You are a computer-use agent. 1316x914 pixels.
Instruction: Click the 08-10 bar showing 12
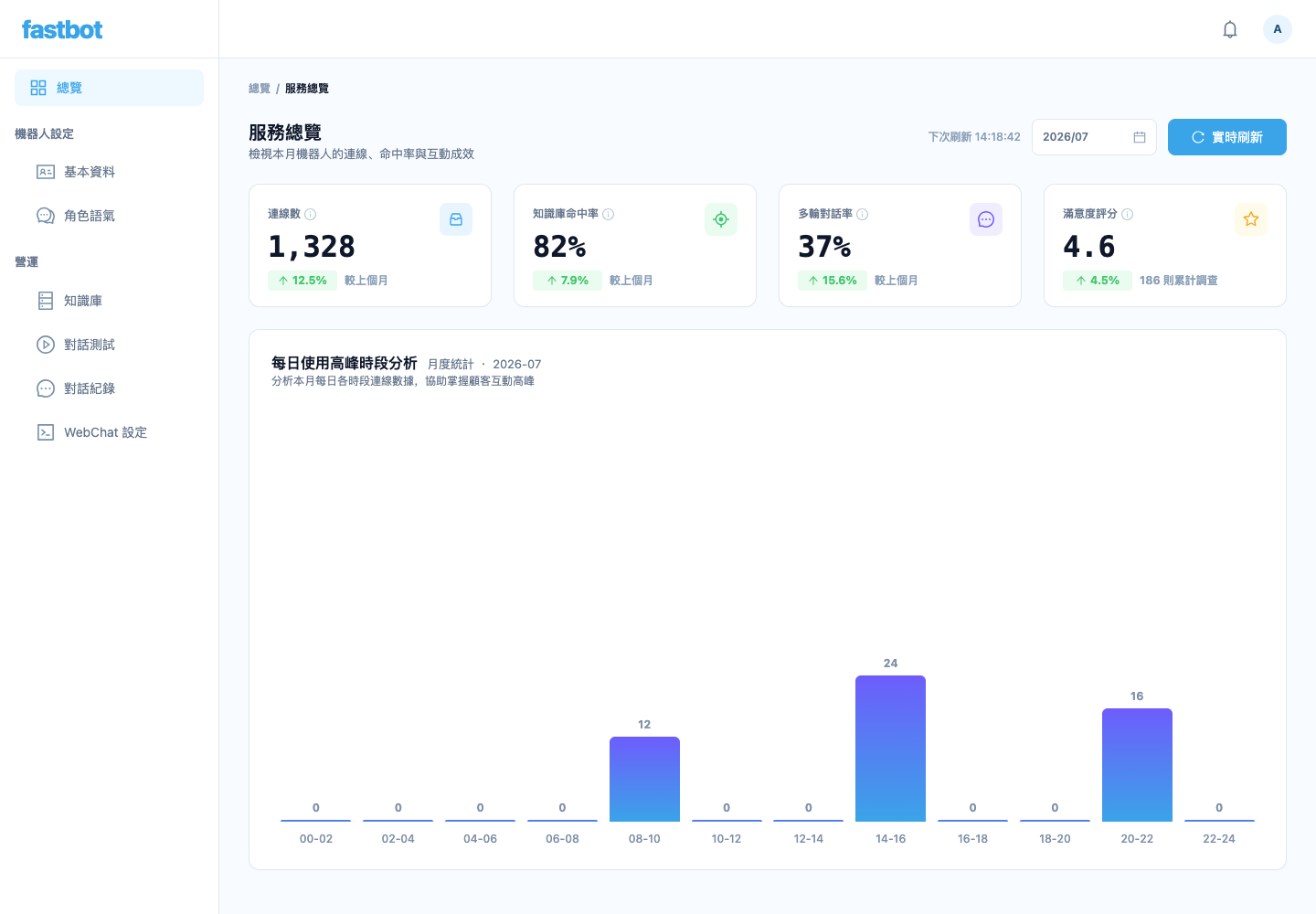(x=644, y=779)
